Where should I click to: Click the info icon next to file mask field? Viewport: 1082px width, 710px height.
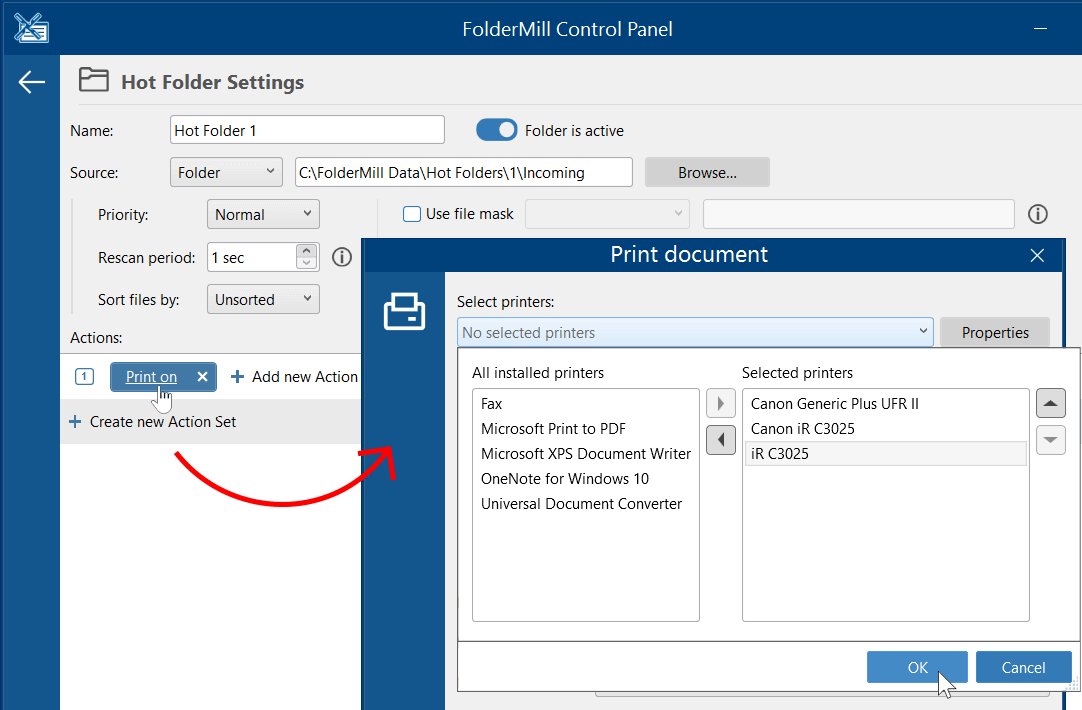point(1038,214)
